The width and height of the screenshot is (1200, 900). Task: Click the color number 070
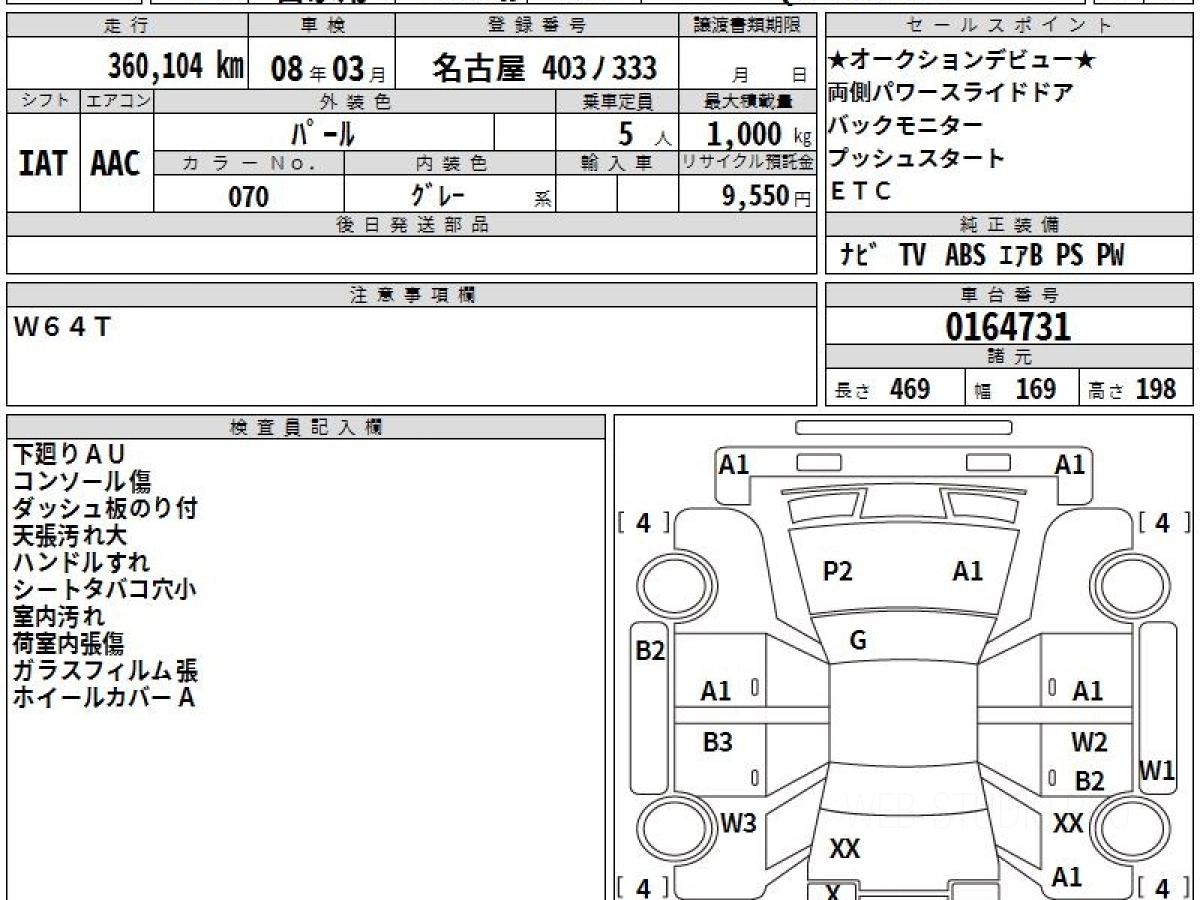pos(249,196)
